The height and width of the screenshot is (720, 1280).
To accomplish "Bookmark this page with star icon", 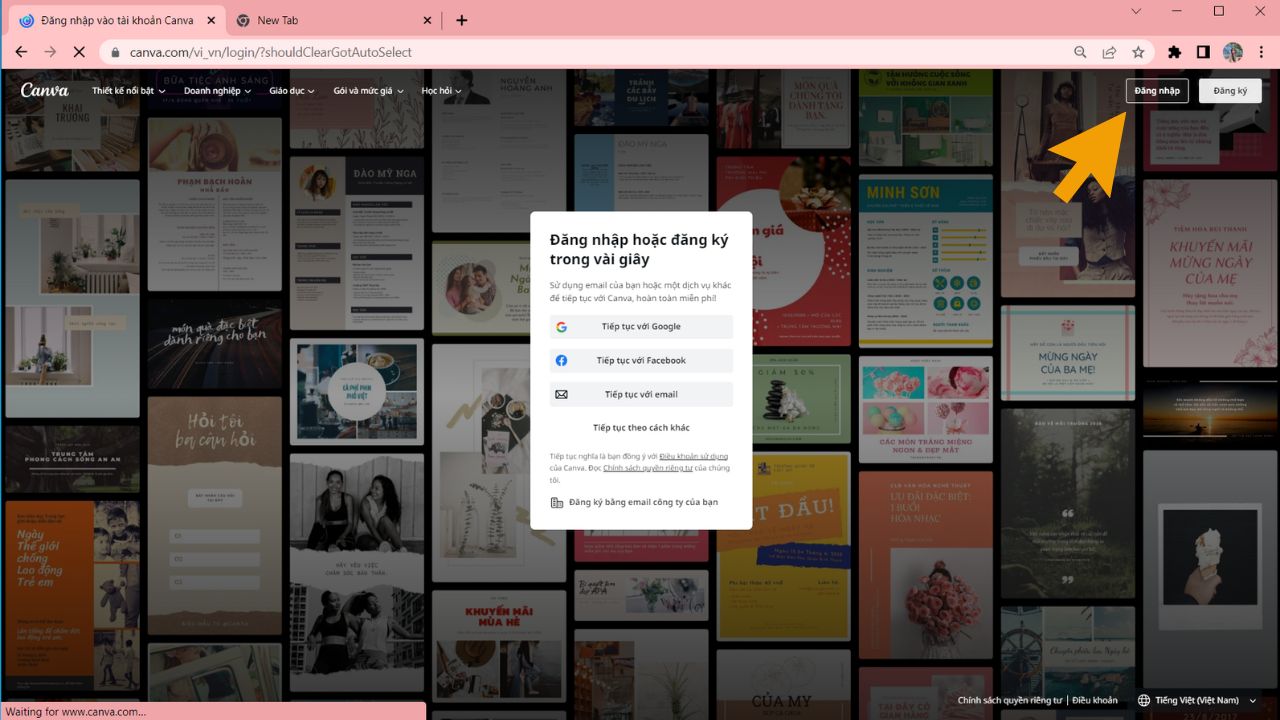I will point(1138,52).
